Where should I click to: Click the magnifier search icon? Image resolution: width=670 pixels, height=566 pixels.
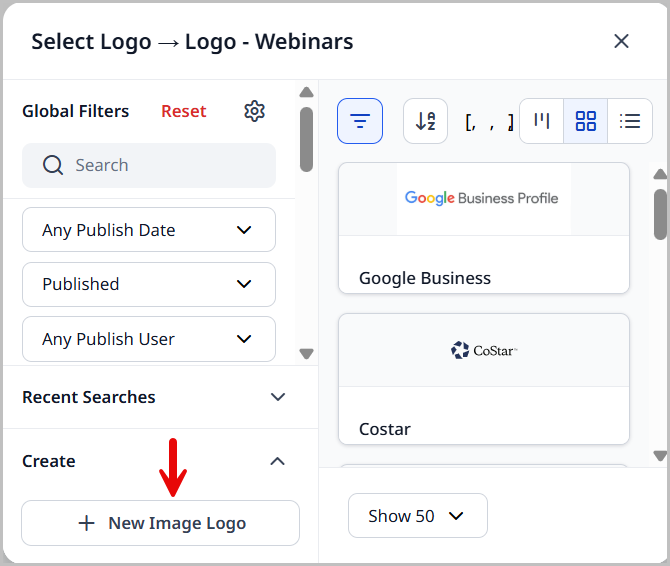pos(53,165)
